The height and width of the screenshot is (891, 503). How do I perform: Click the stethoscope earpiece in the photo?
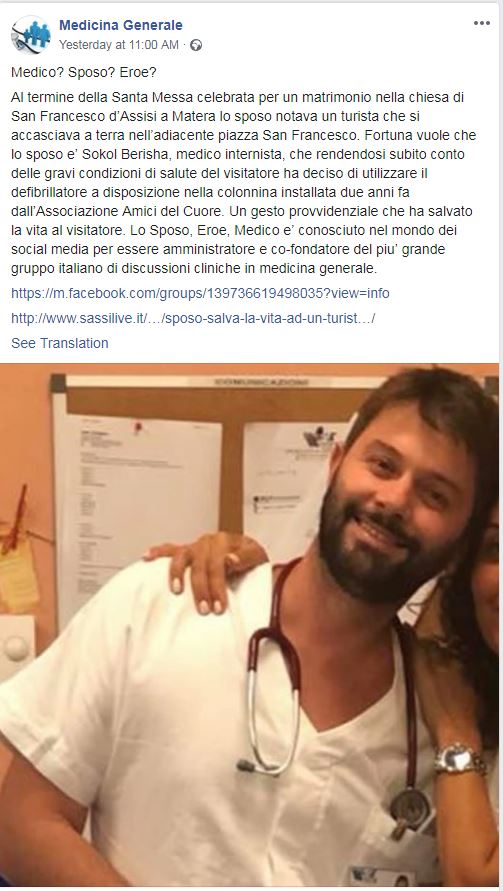click(x=246, y=765)
